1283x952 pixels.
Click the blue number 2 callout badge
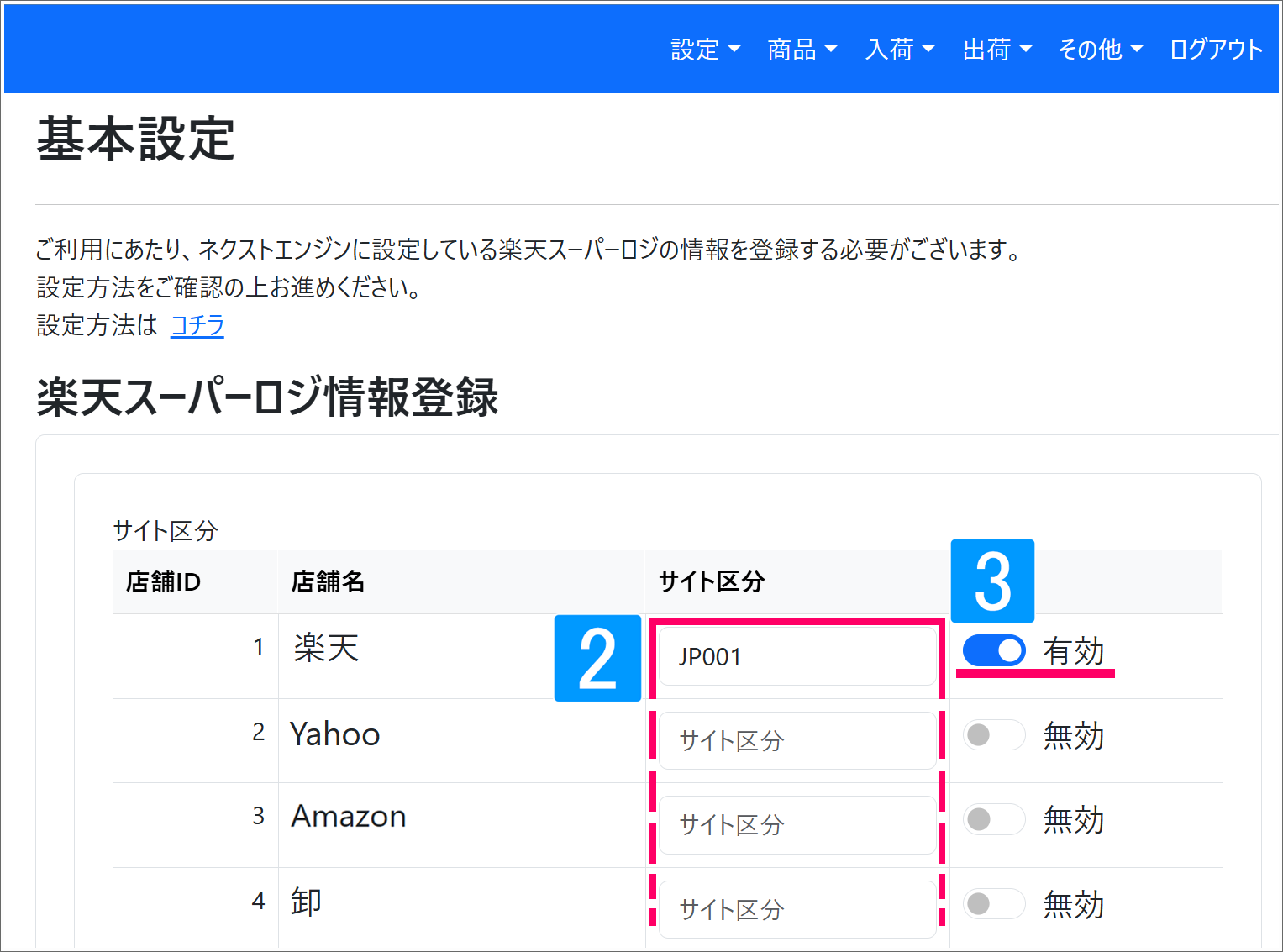click(597, 659)
